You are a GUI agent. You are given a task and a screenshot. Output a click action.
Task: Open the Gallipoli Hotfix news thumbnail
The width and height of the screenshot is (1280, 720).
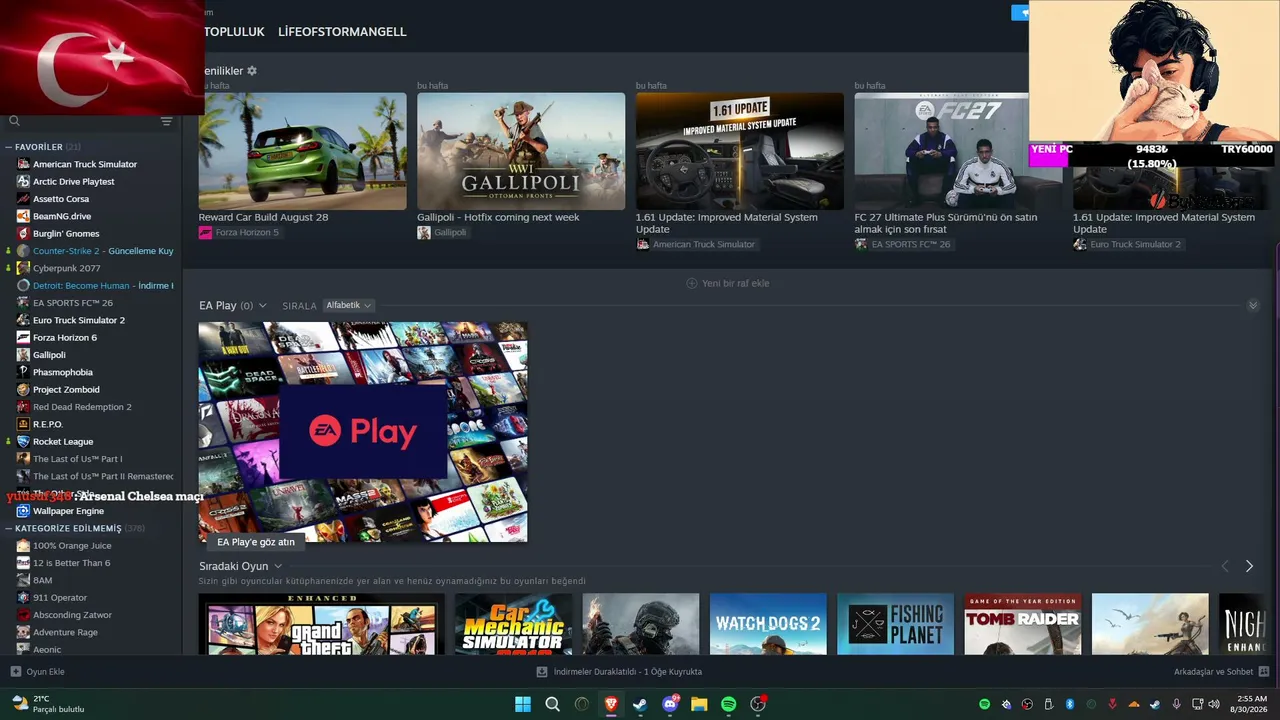tap(521, 151)
